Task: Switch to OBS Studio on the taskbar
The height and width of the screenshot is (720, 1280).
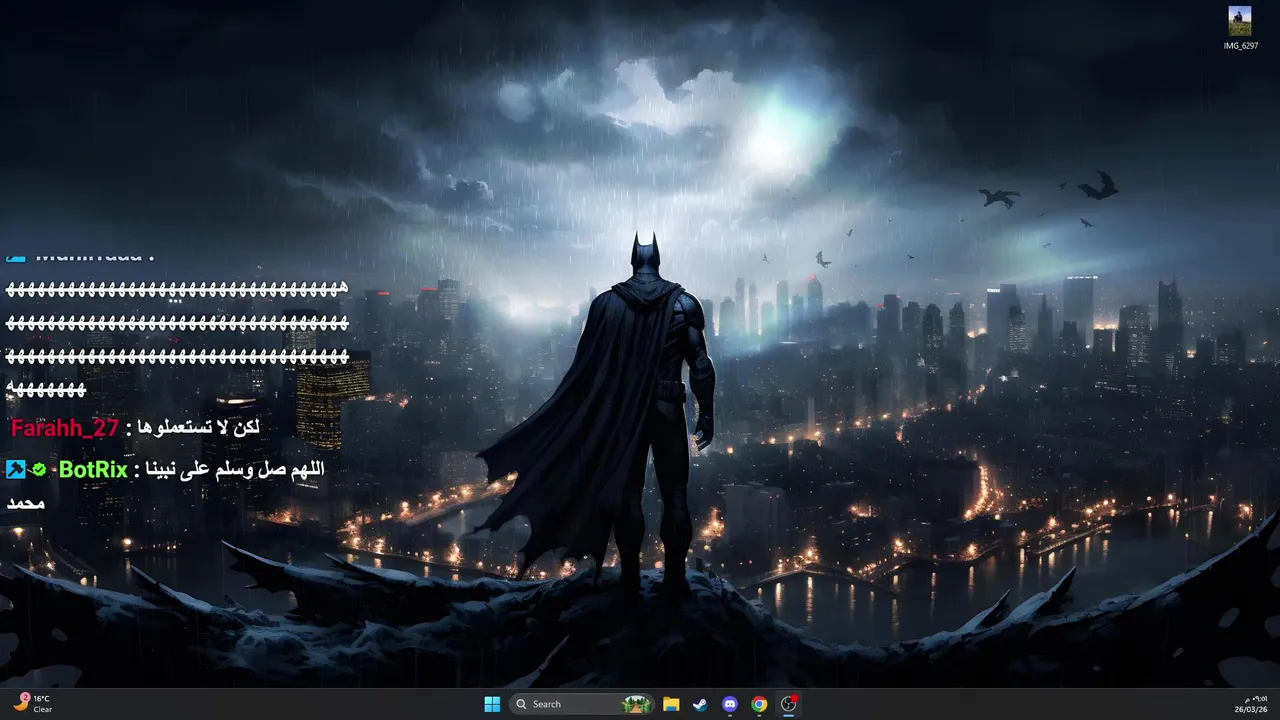Action: 789,704
